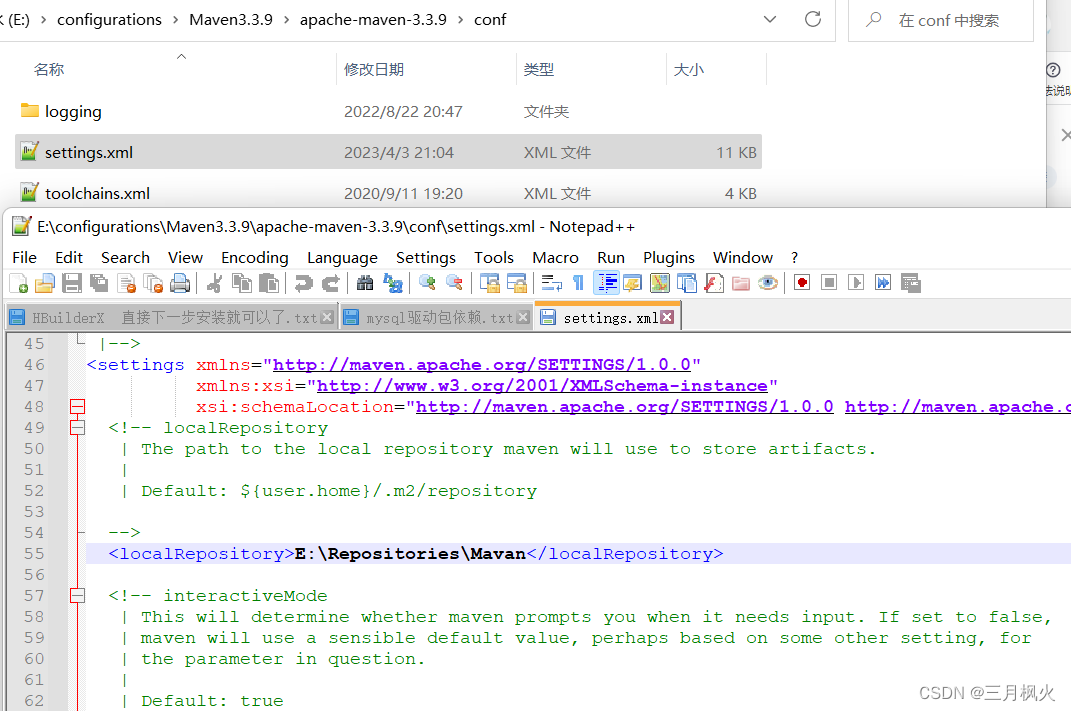Click the conf folder search box
Viewport: 1071px width, 711px height.
pyautogui.click(x=941, y=20)
